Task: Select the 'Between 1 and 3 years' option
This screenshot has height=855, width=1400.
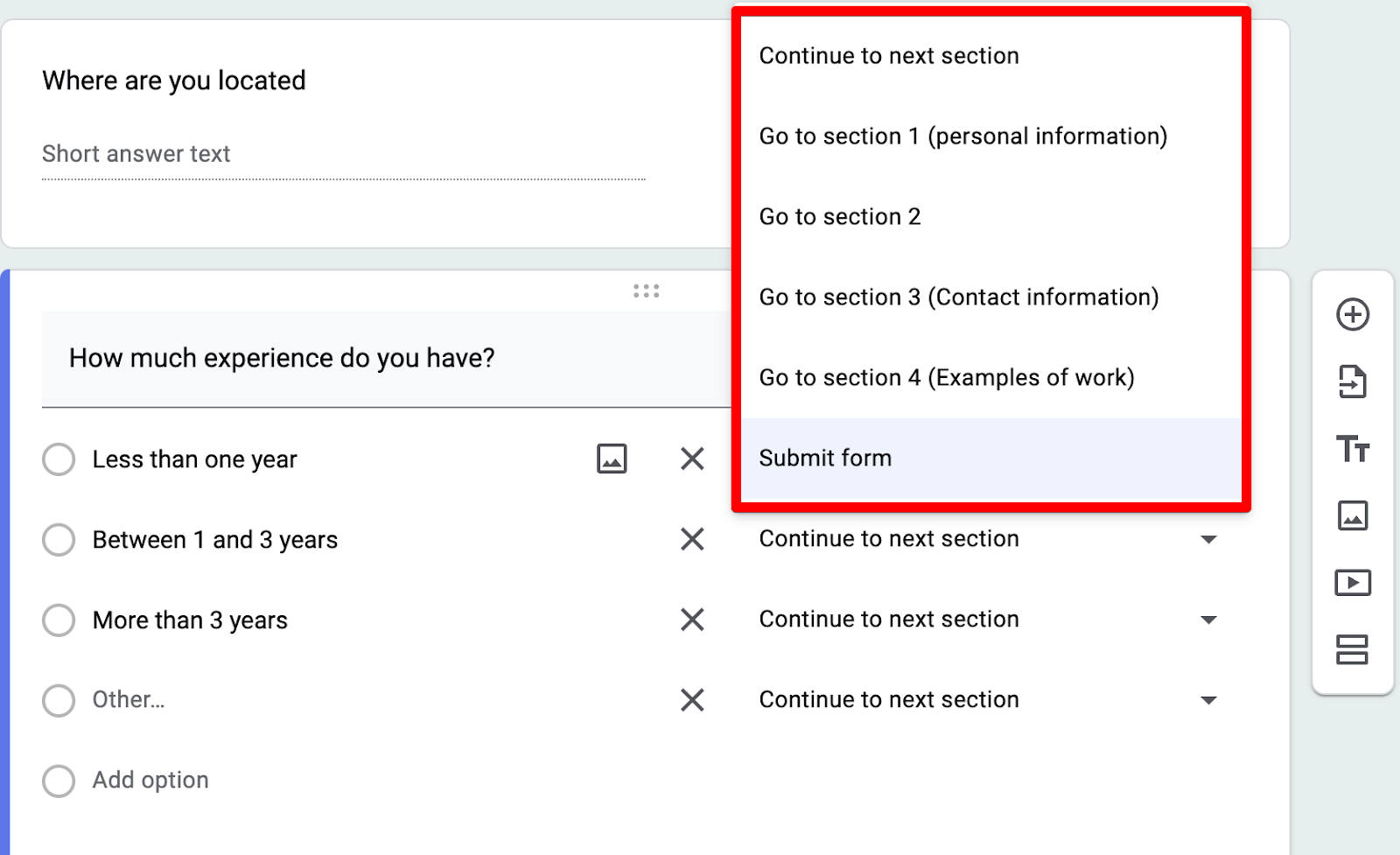Action: [58, 539]
